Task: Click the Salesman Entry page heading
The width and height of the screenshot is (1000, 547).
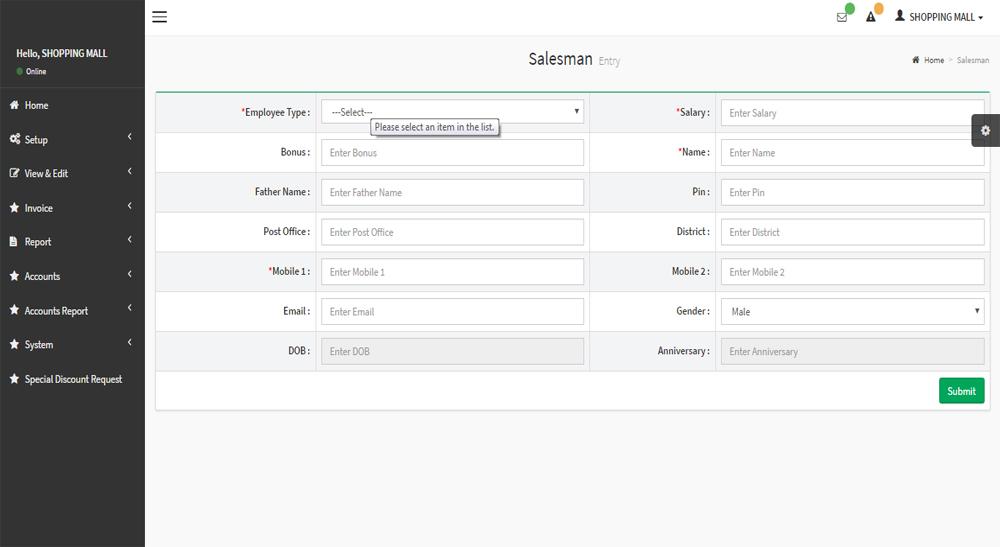Action: [574, 59]
